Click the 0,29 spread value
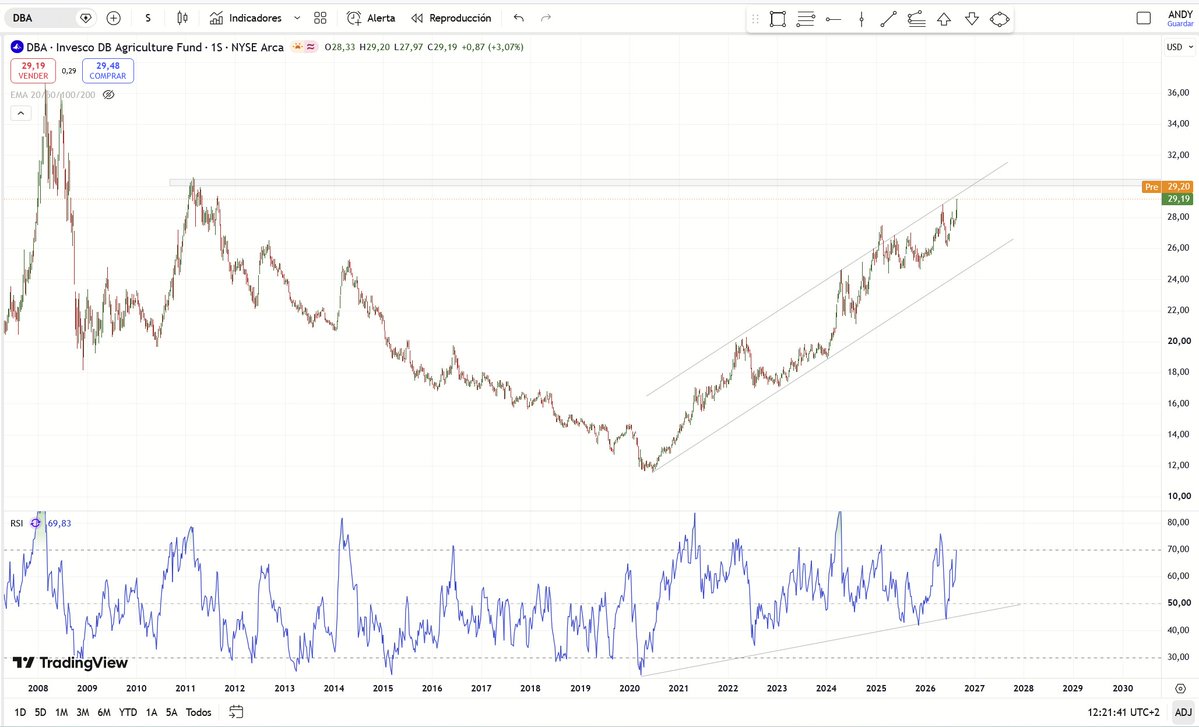 [69, 71]
